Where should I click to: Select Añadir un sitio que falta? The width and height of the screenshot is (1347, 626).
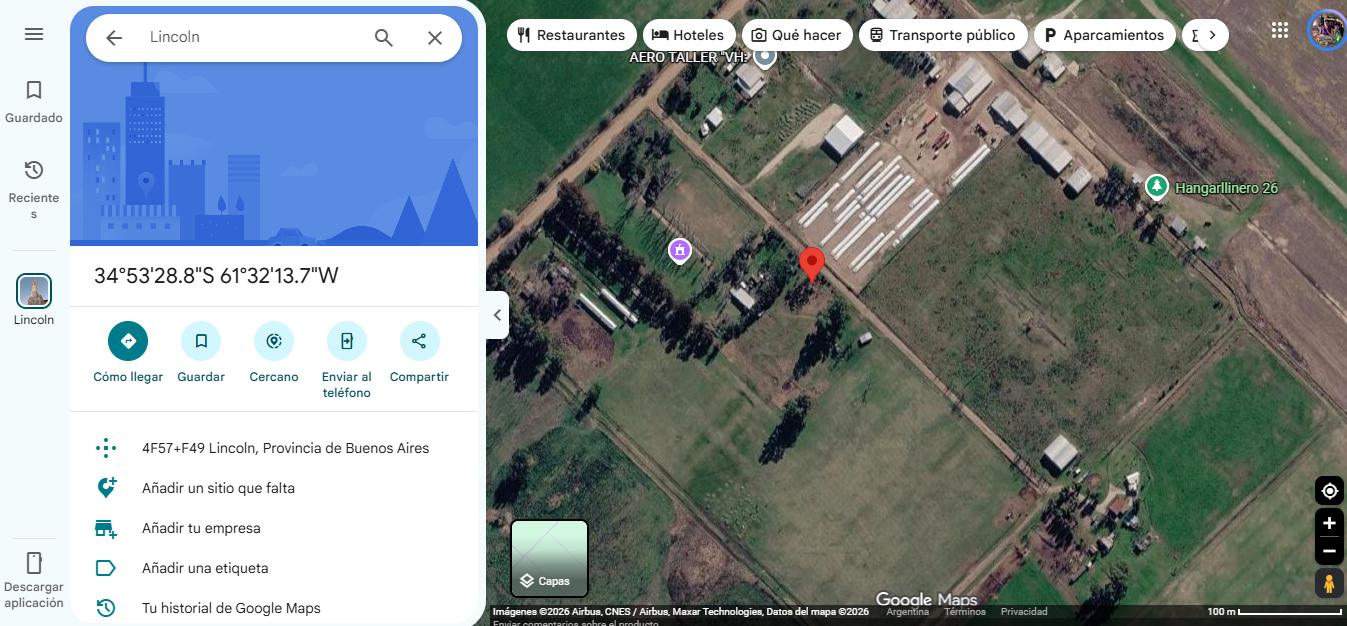point(274,488)
